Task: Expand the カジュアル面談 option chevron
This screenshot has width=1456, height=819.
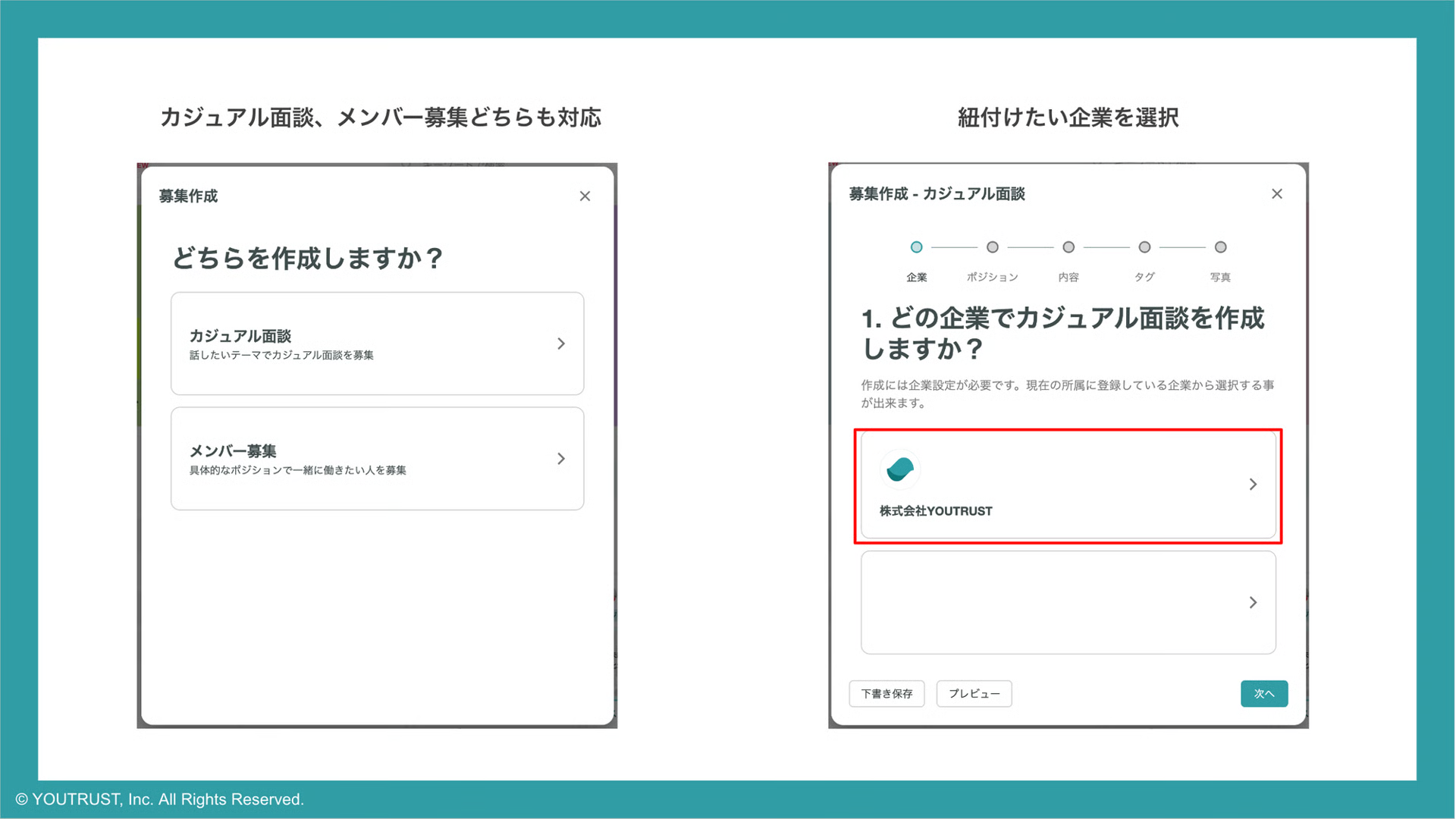Action: coord(560,344)
